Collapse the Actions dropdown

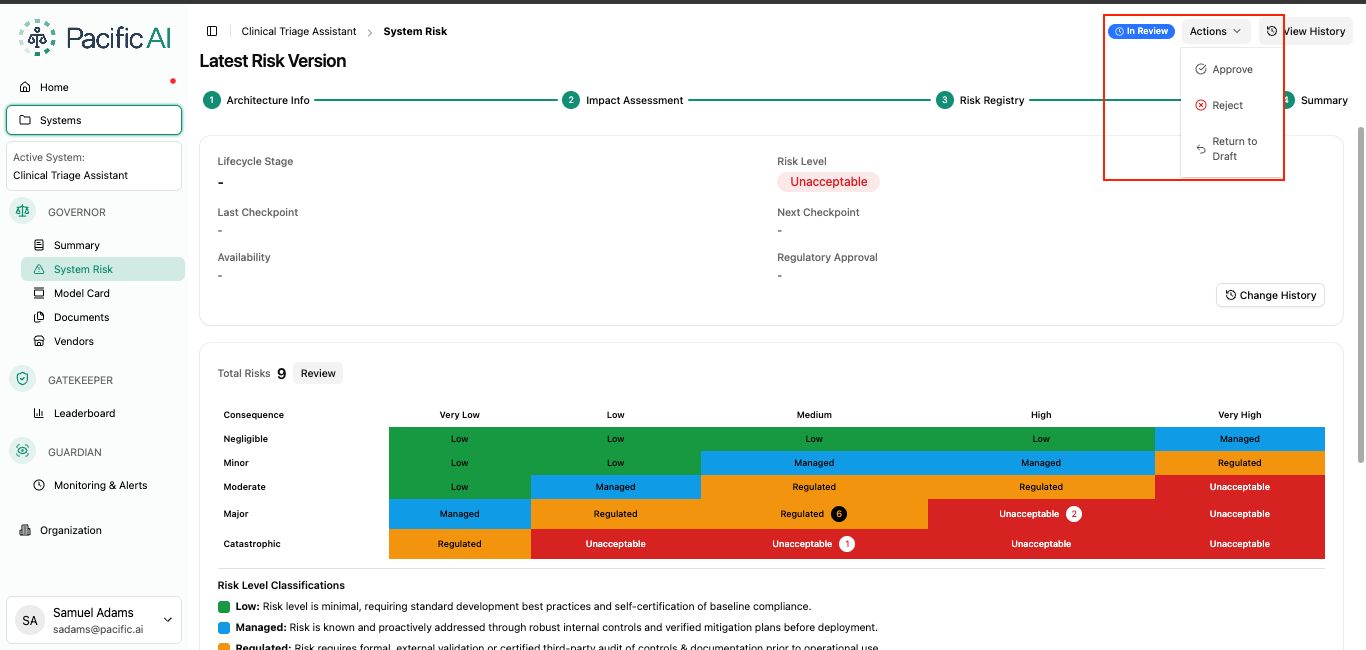1216,31
